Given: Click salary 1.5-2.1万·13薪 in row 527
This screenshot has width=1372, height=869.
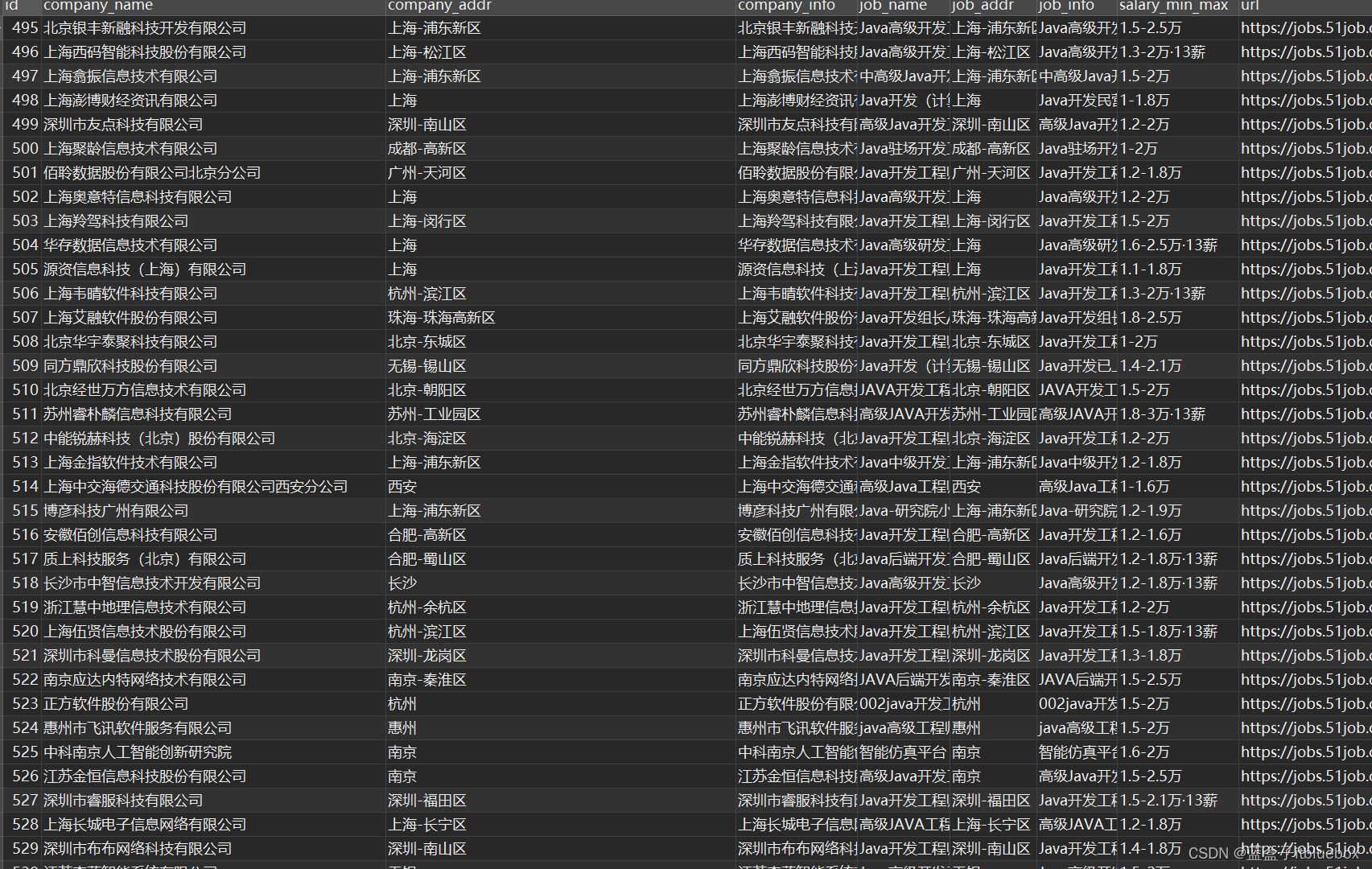Looking at the screenshot, I should (1168, 801).
